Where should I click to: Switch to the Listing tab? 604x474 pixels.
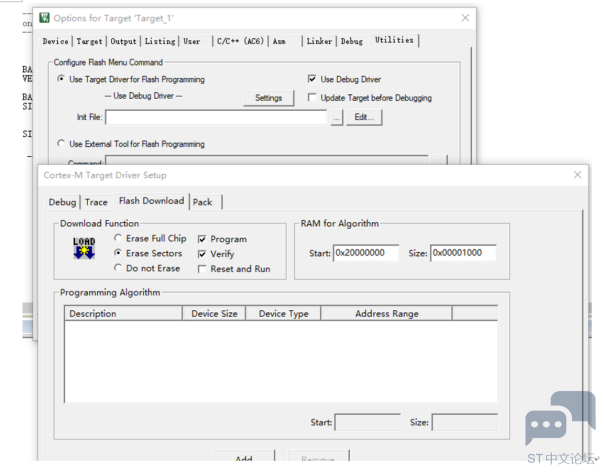160,41
